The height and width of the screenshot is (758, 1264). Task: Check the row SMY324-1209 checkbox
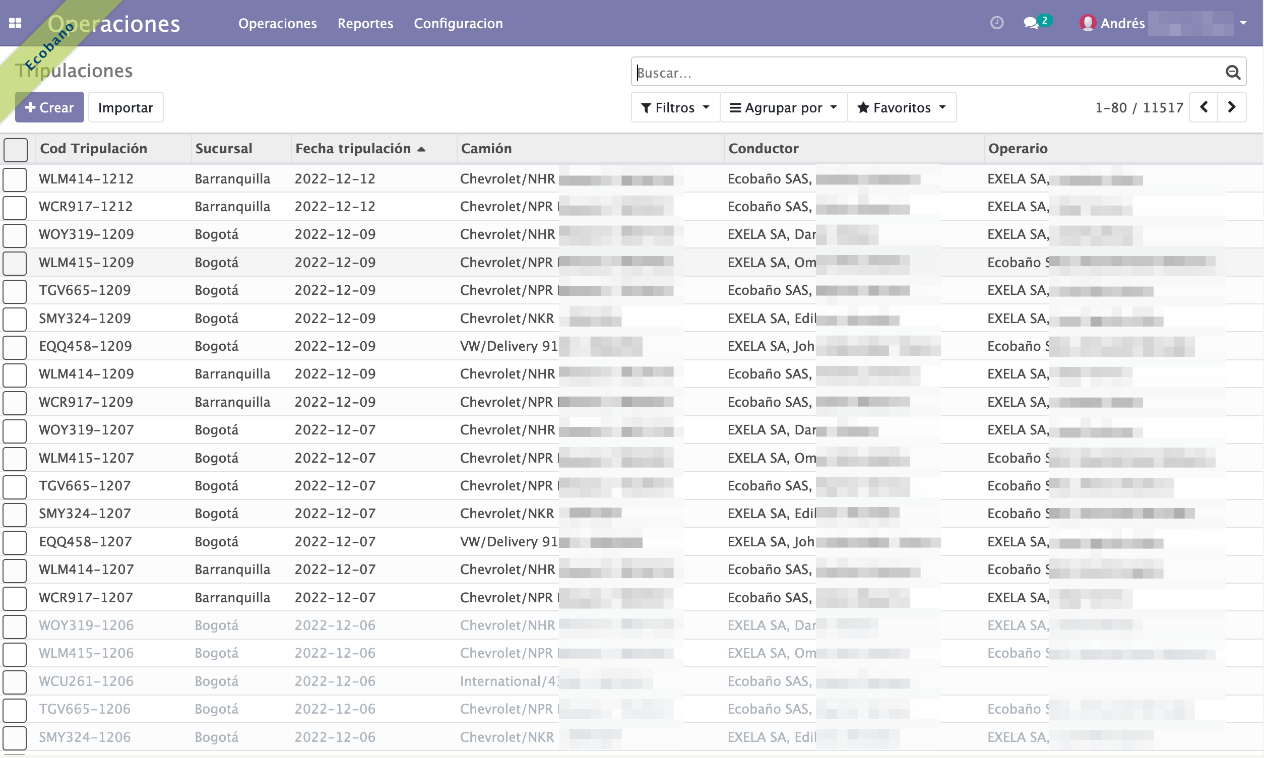point(15,319)
